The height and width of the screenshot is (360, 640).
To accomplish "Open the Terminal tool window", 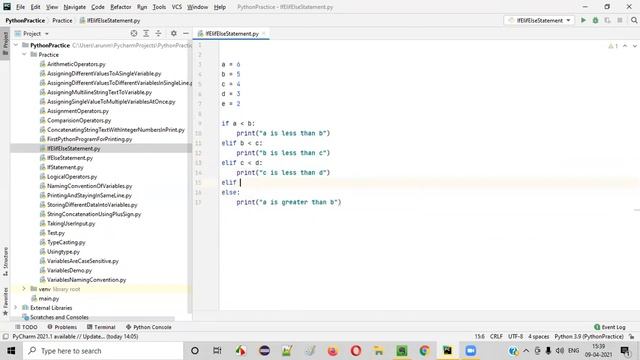I will click(x=101, y=327).
